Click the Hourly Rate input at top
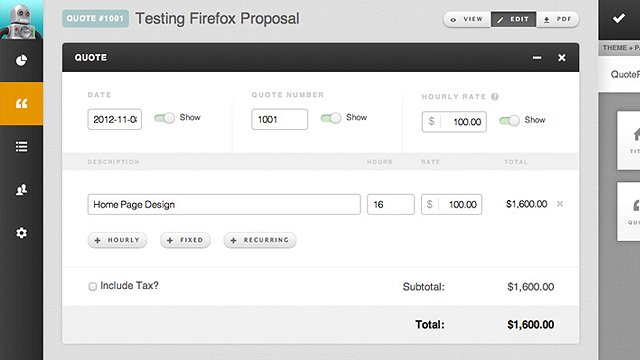 pos(454,122)
